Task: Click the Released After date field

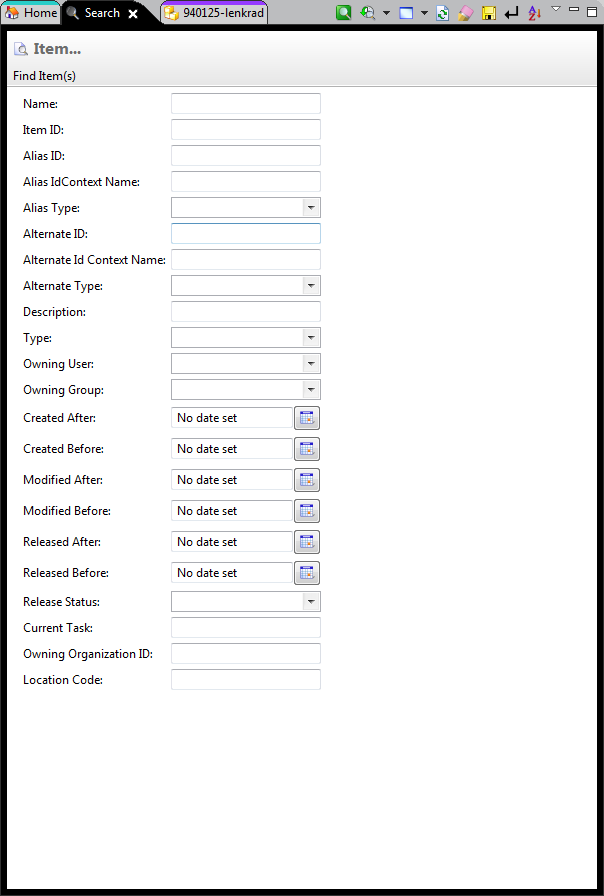Action: pos(232,542)
